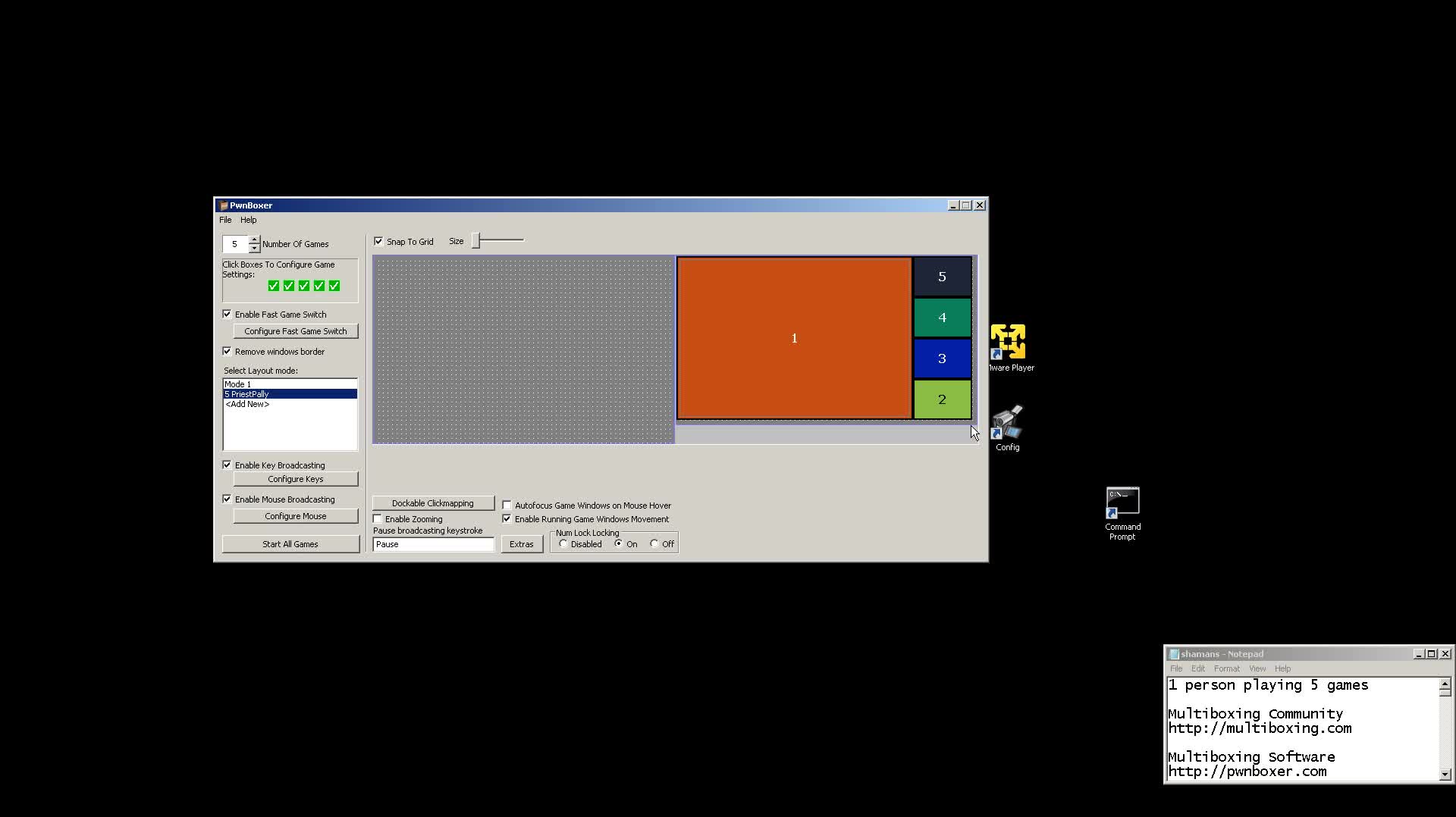Click Notepad scrollbar up arrow
Screen dimensions: 1456x817
click(1445, 684)
